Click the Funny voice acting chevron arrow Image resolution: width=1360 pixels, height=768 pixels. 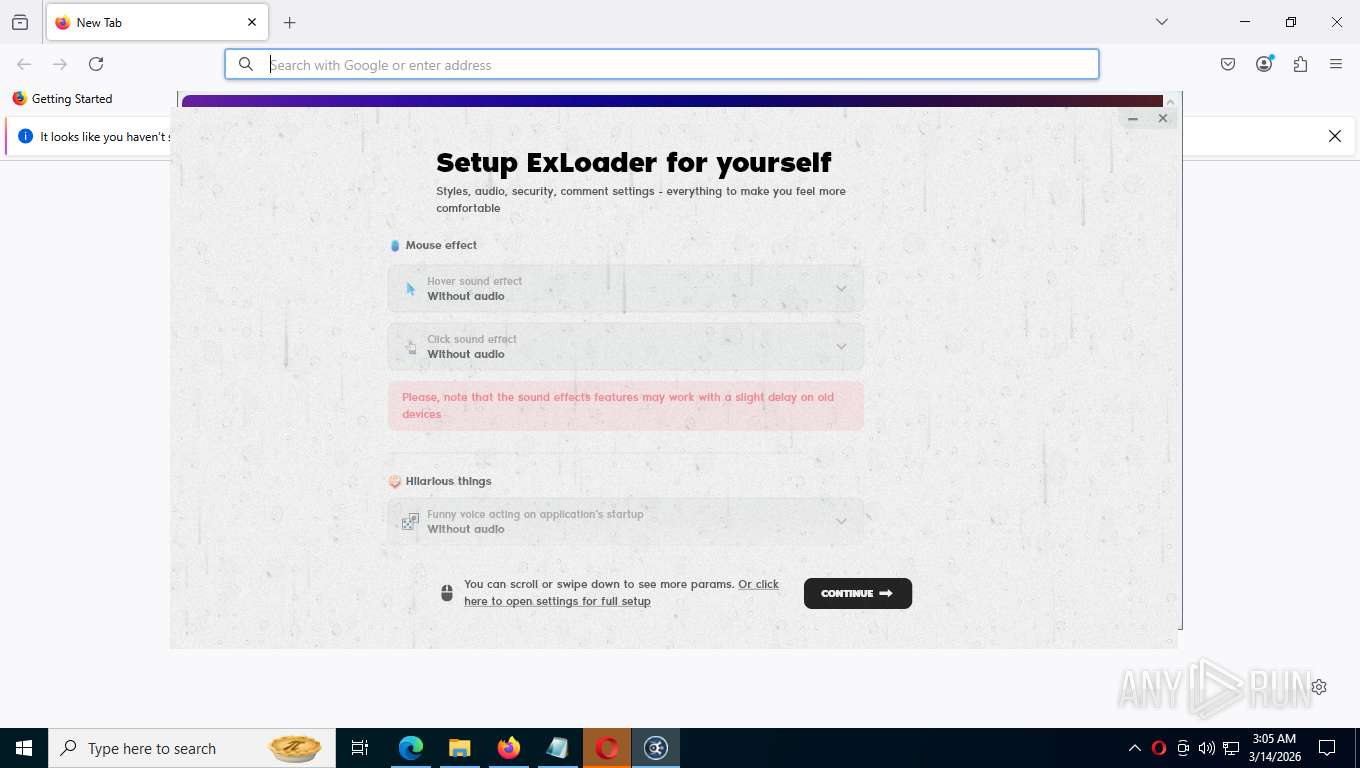tap(841, 522)
